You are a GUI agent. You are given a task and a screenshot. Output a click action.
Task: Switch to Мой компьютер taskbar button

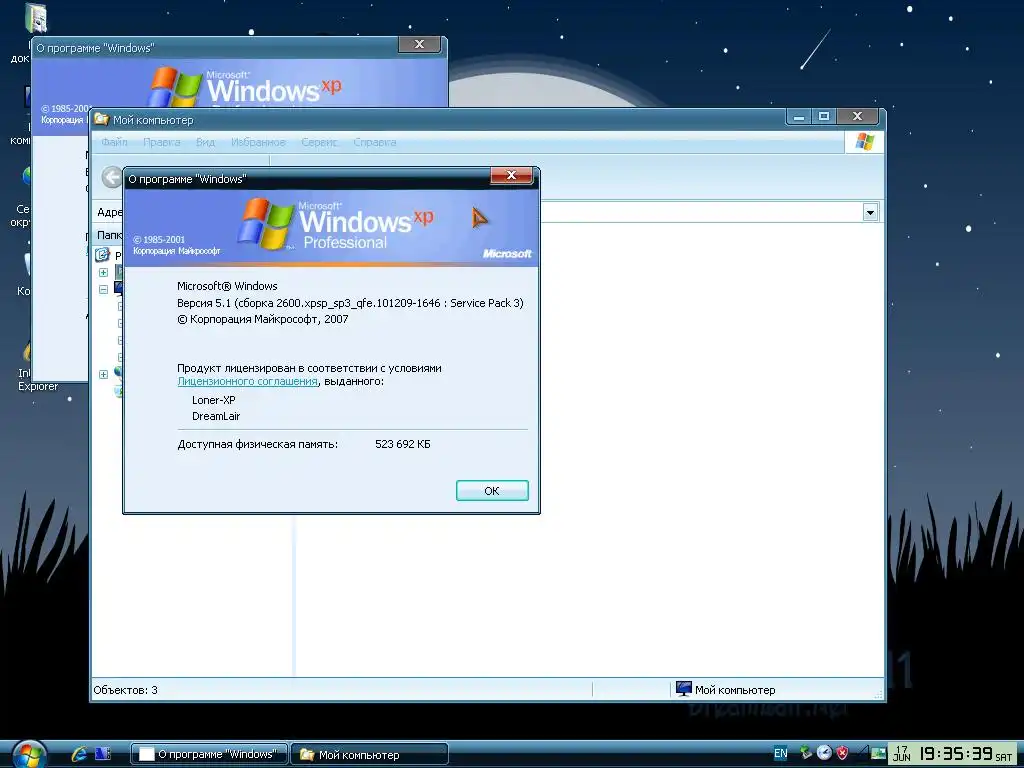(x=369, y=754)
